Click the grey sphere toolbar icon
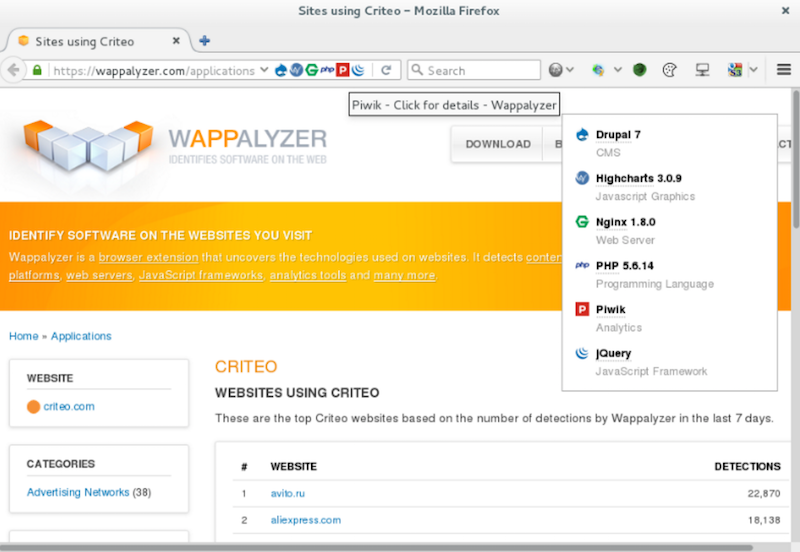 556,70
